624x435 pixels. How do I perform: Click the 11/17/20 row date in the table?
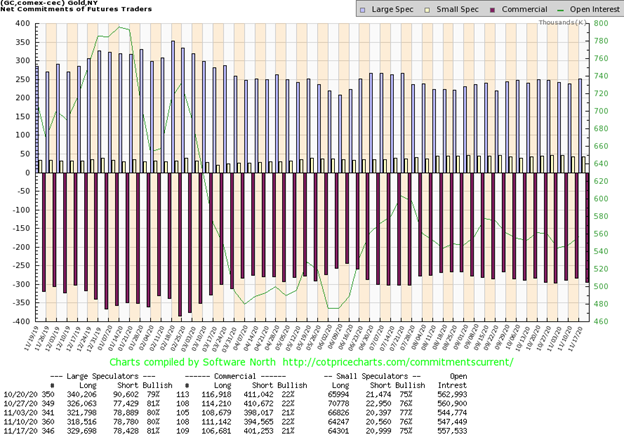20,431
